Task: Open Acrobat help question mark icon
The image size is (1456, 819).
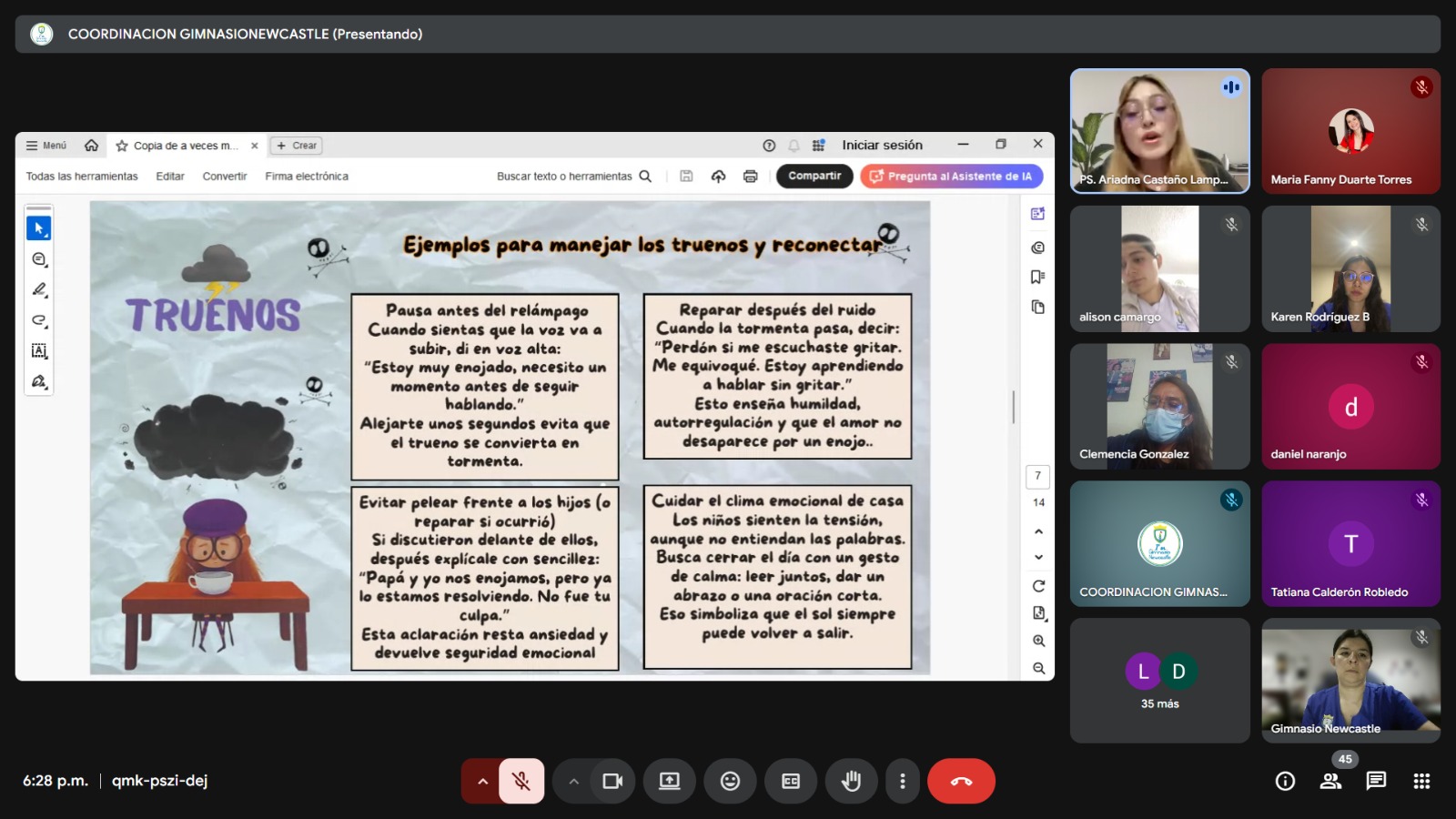Action: (769, 146)
